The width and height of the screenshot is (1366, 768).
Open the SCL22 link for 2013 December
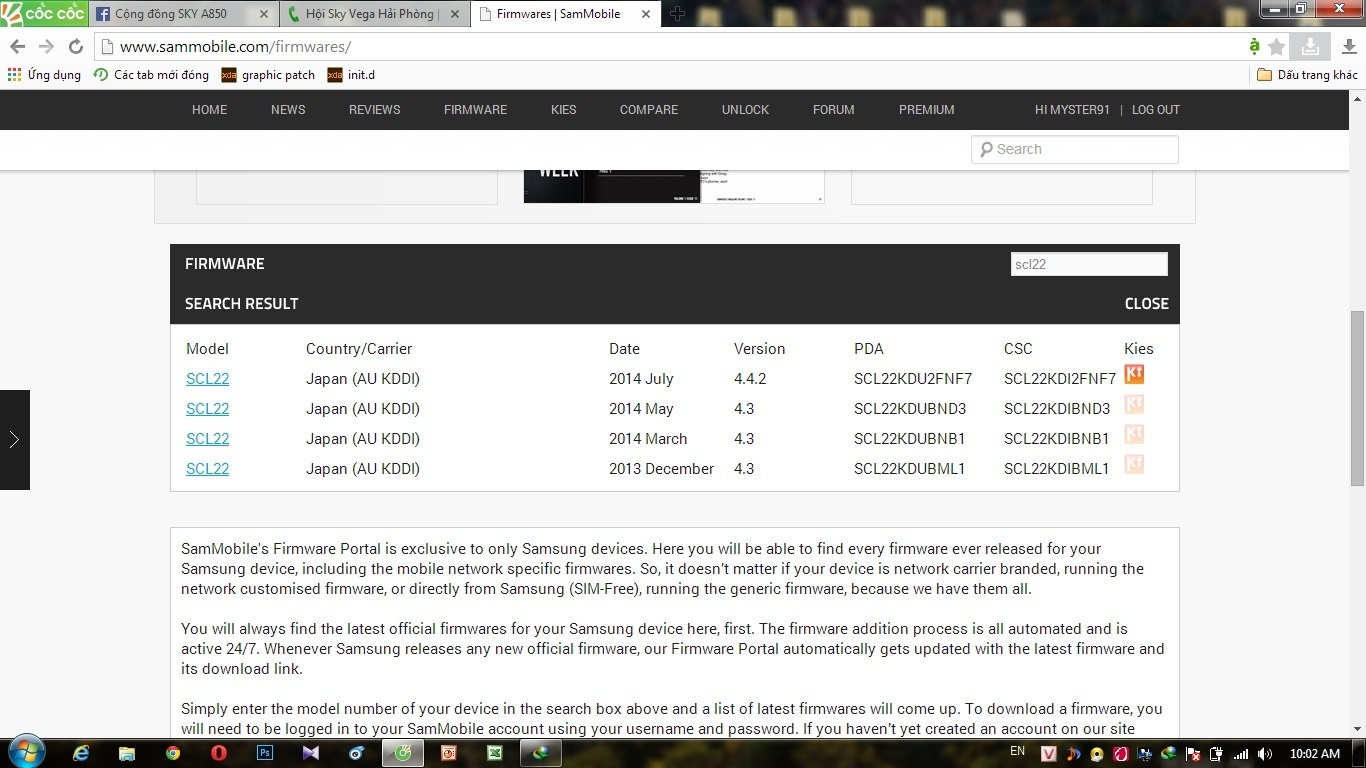coord(207,469)
